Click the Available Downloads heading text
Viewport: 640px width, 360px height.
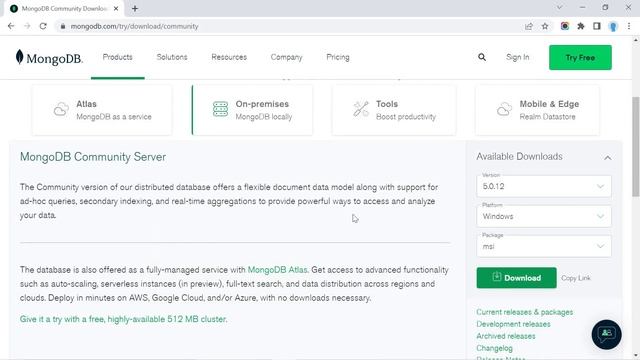(x=519, y=157)
